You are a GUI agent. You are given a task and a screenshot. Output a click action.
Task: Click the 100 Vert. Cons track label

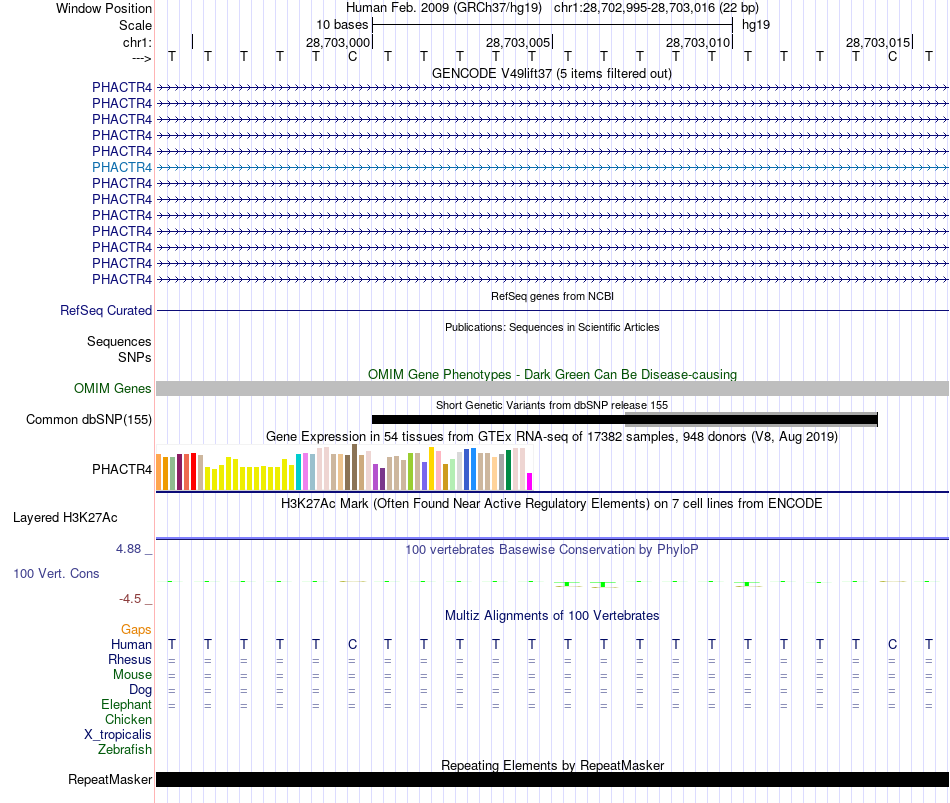click(x=56, y=573)
